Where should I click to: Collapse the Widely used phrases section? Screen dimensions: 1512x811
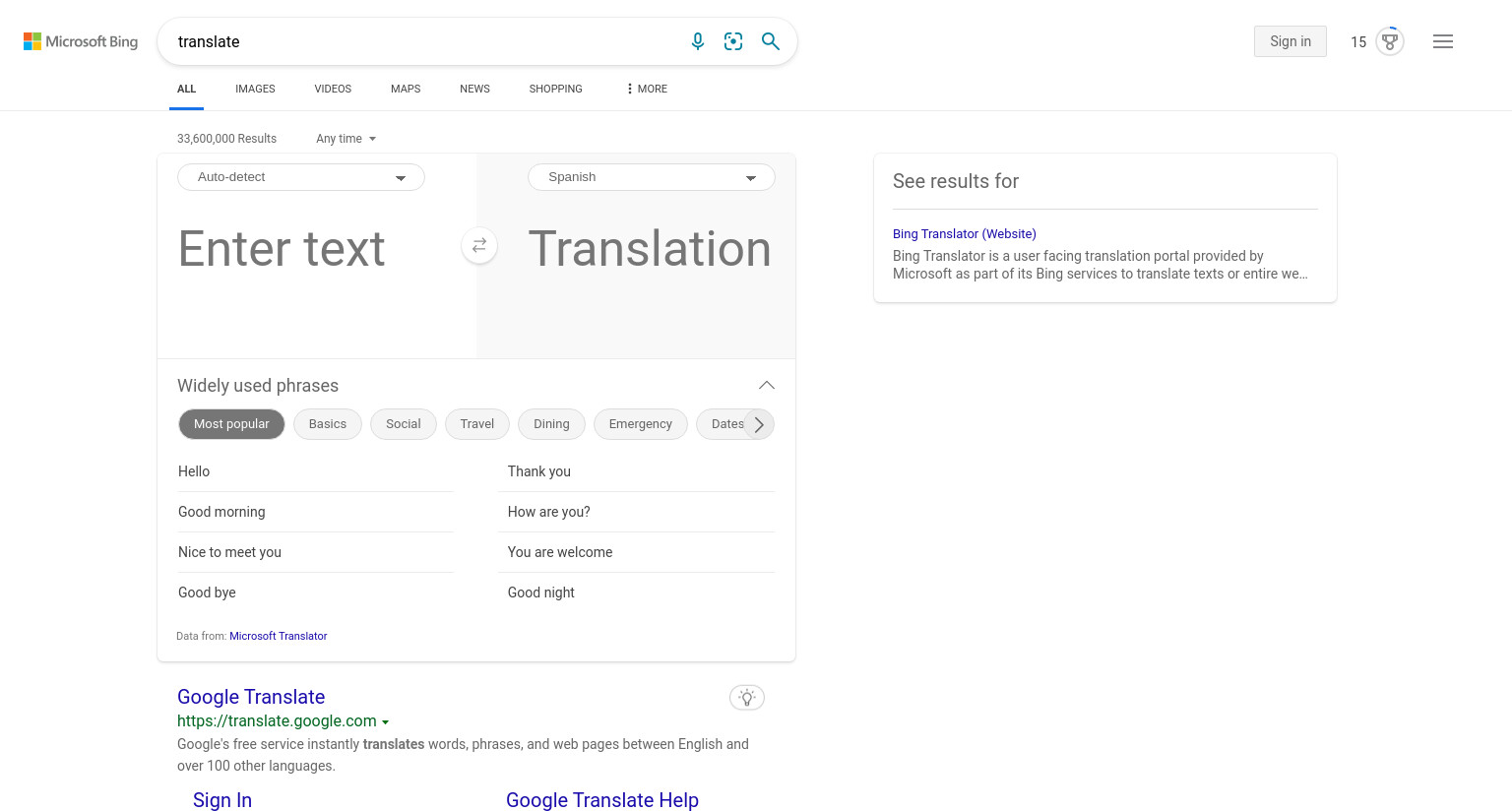pyautogui.click(x=767, y=386)
